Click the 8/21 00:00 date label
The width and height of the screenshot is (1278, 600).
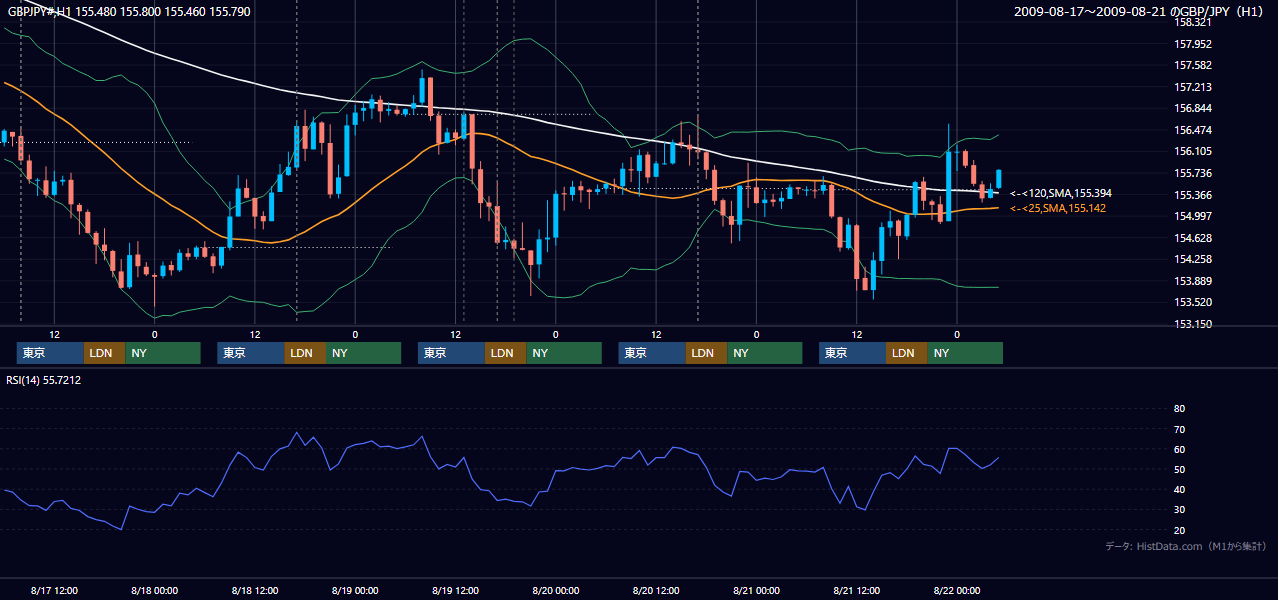pyautogui.click(x=757, y=590)
